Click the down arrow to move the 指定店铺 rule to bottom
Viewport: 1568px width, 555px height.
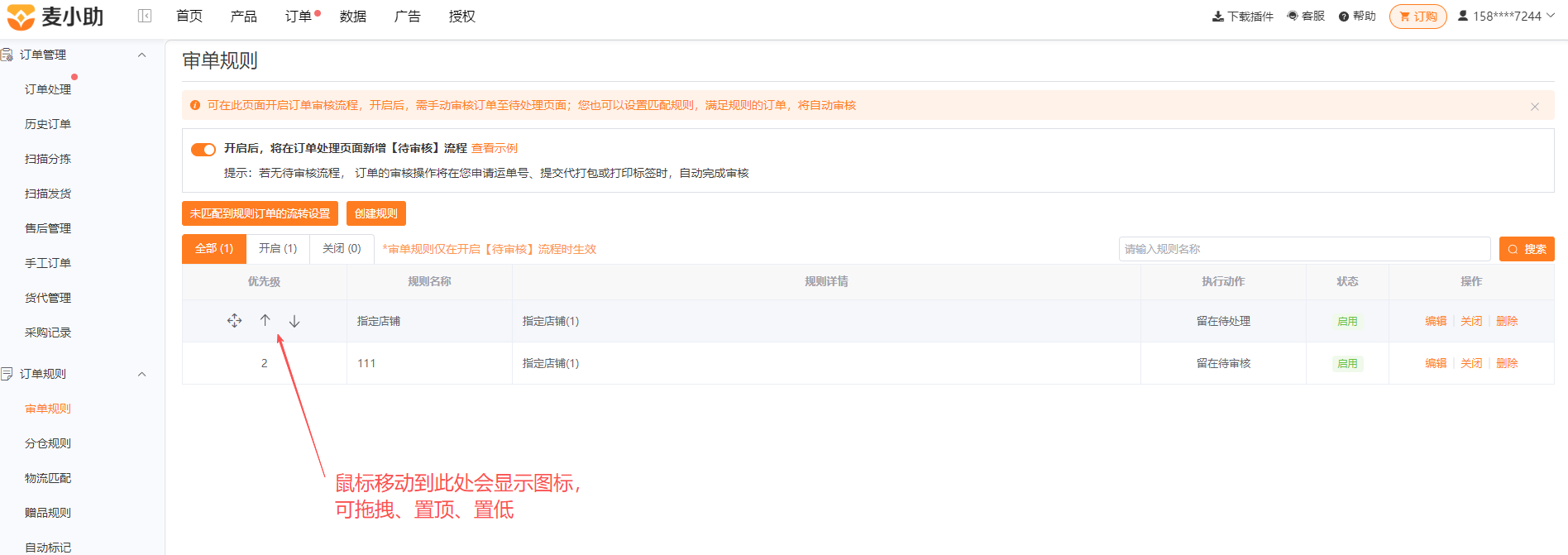tap(294, 321)
